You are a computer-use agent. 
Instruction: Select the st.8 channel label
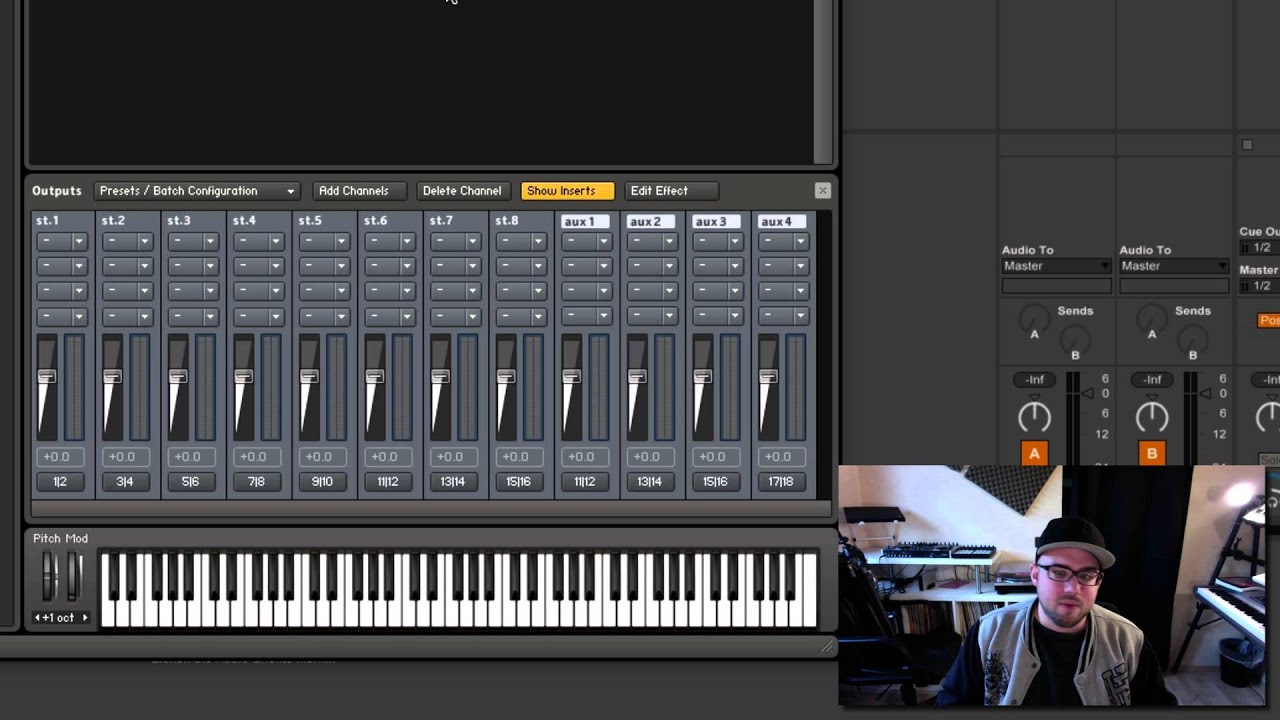coord(507,220)
